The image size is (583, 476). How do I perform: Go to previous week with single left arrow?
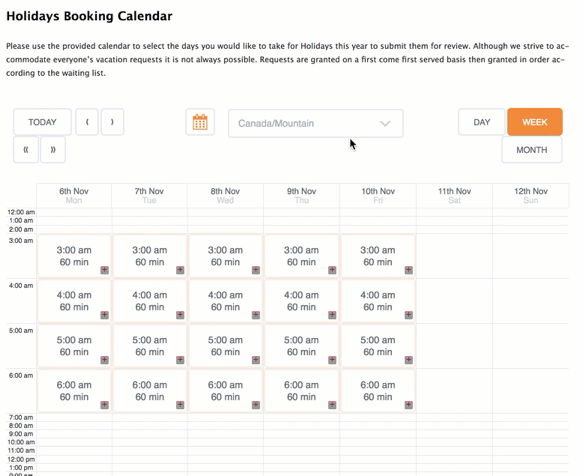pyautogui.click(x=87, y=122)
